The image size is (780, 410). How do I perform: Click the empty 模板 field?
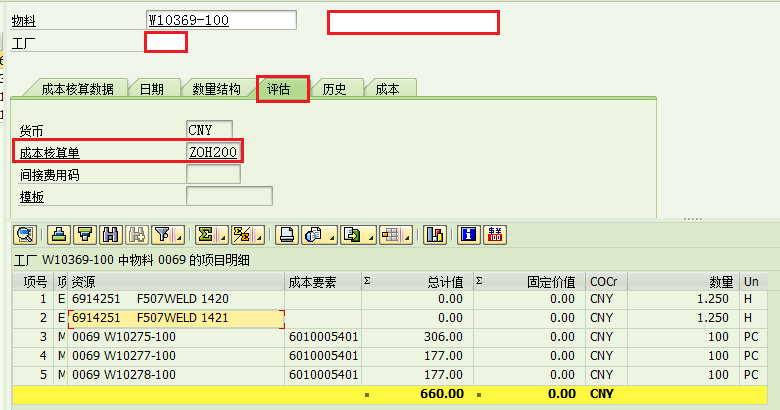229,196
